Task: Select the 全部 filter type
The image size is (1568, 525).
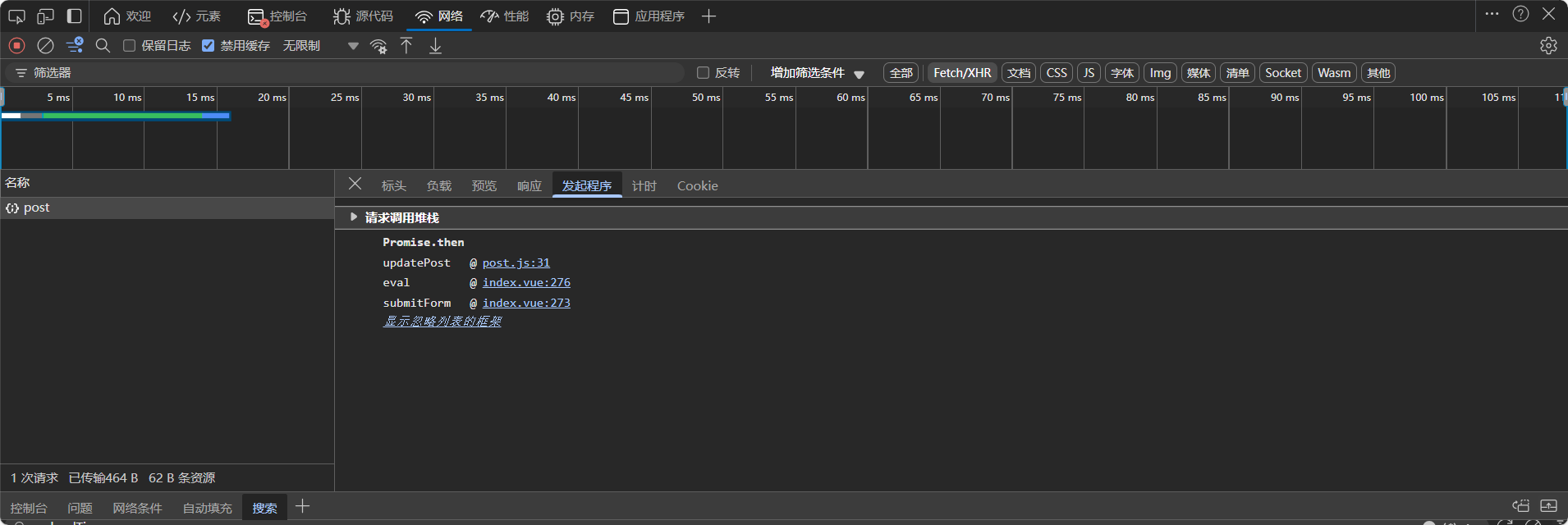Action: click(x=901, y=73)
